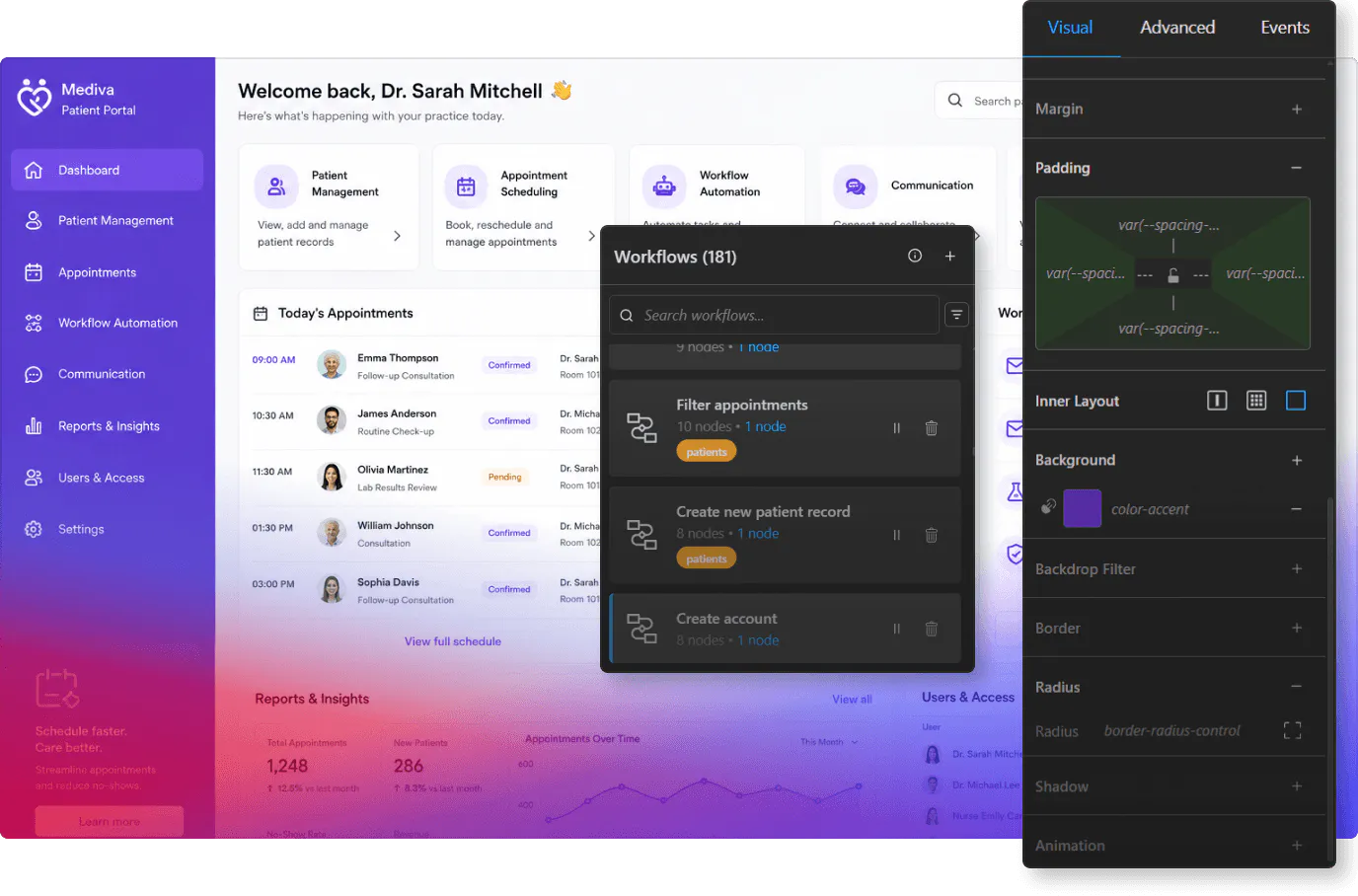Click the Learn more button
Screen dimensions: 1358x896
click(110, 821)
